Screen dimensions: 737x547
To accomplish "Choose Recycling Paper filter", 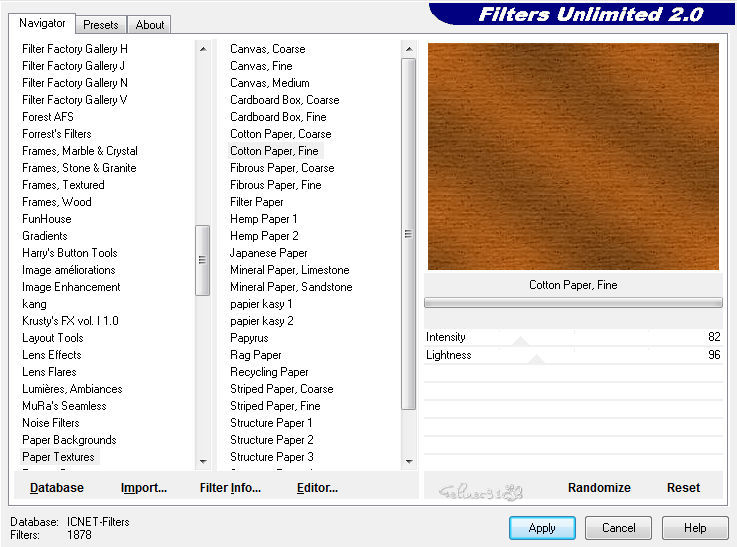I will (269, 372).
